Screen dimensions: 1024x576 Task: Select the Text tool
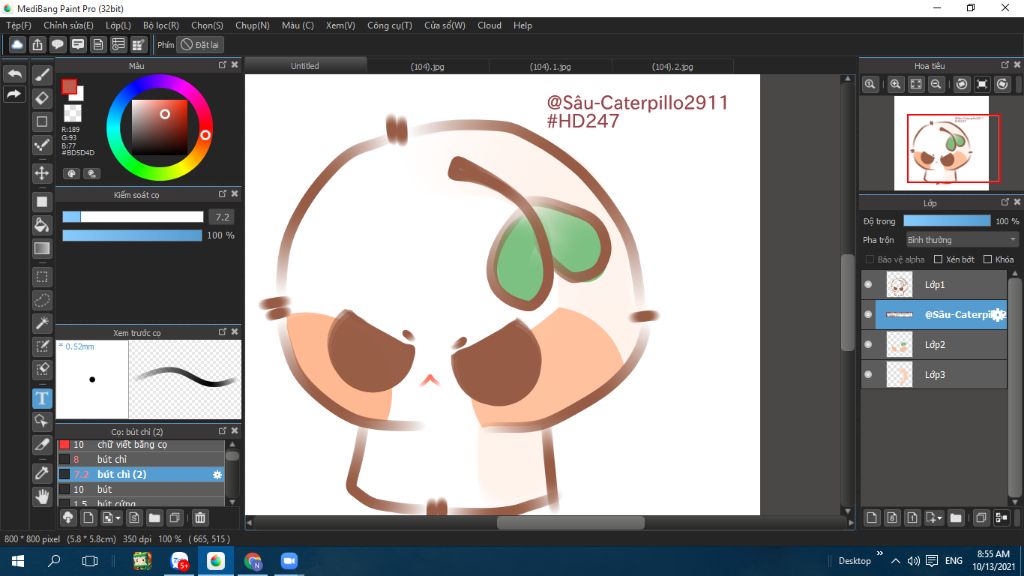coord(42,398)
